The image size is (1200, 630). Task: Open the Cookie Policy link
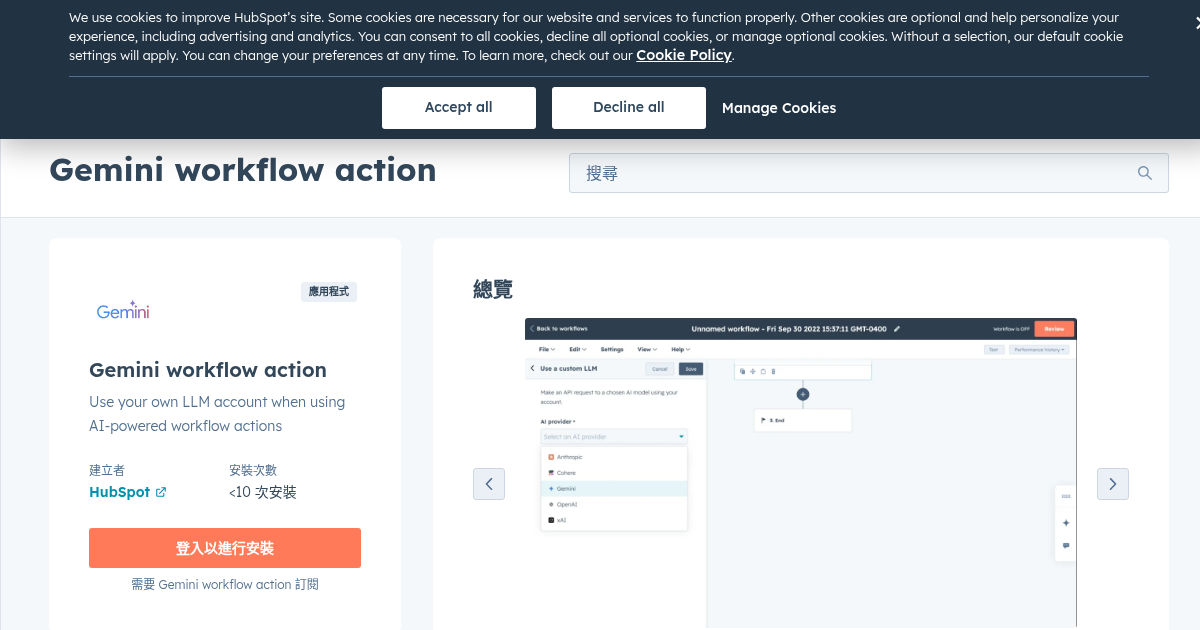click(x=684, y=55)
